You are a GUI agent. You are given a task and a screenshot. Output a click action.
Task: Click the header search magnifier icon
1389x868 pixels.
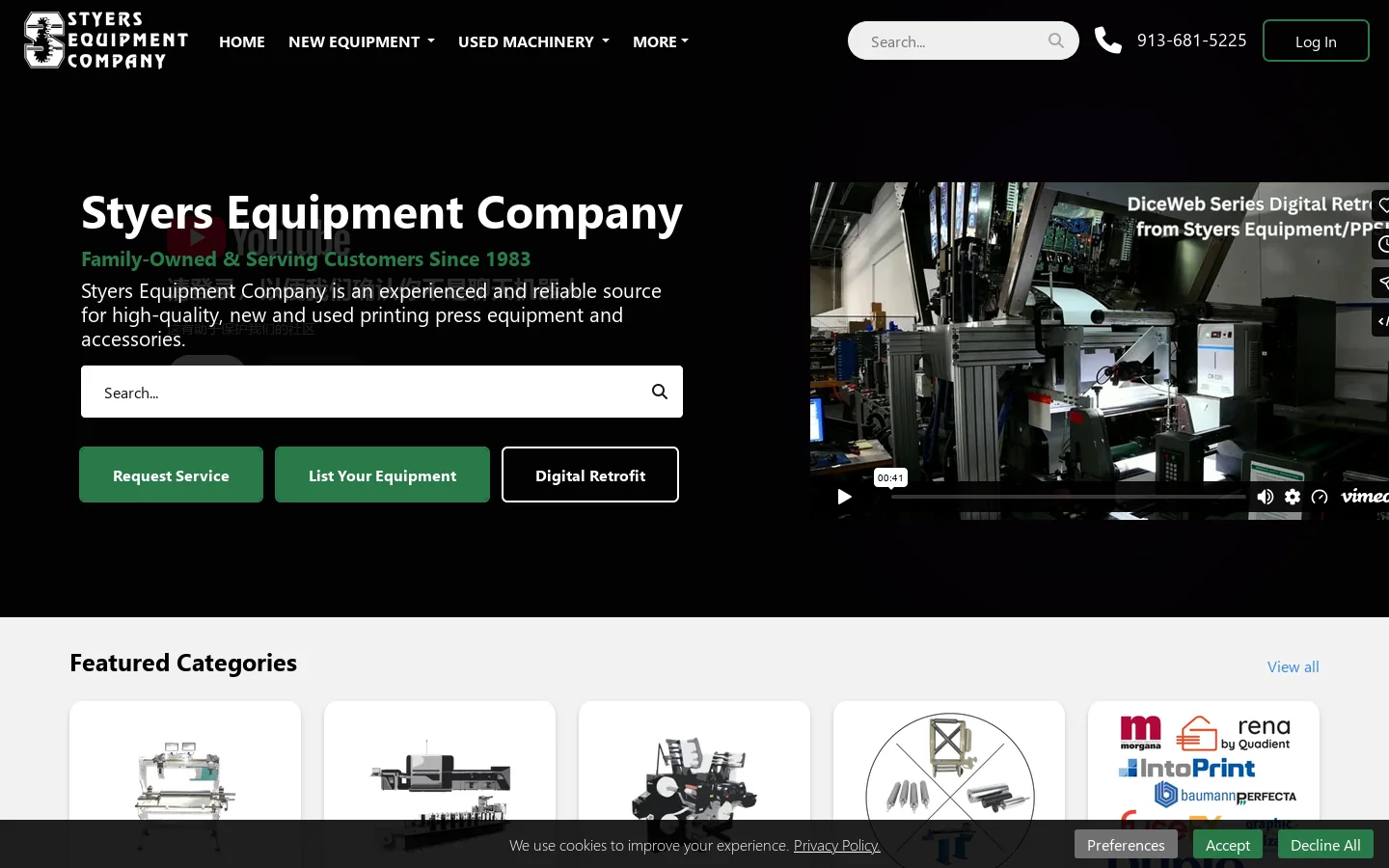coord(1056,41)
